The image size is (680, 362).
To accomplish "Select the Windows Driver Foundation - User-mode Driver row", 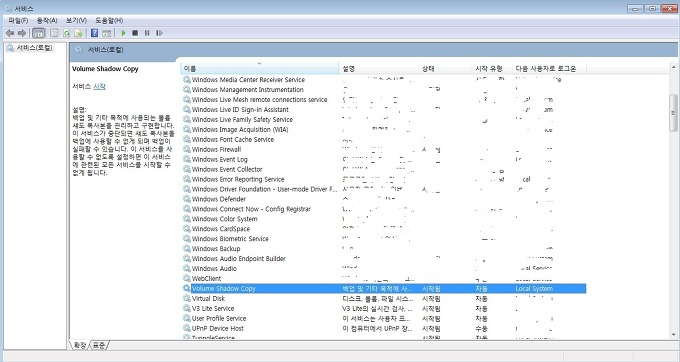I will [384, 189].
